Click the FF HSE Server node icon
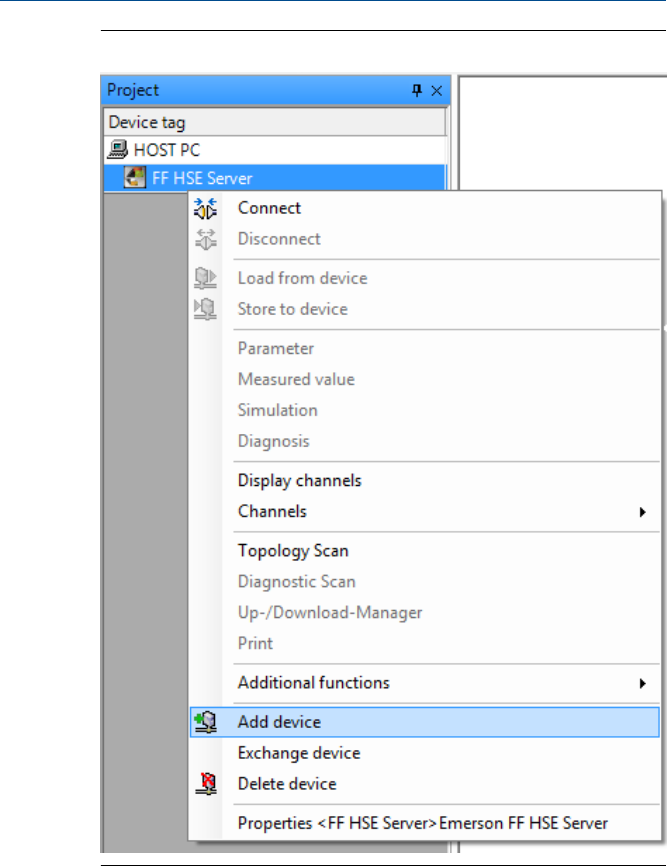667x866 pixels. click(135, 179)
